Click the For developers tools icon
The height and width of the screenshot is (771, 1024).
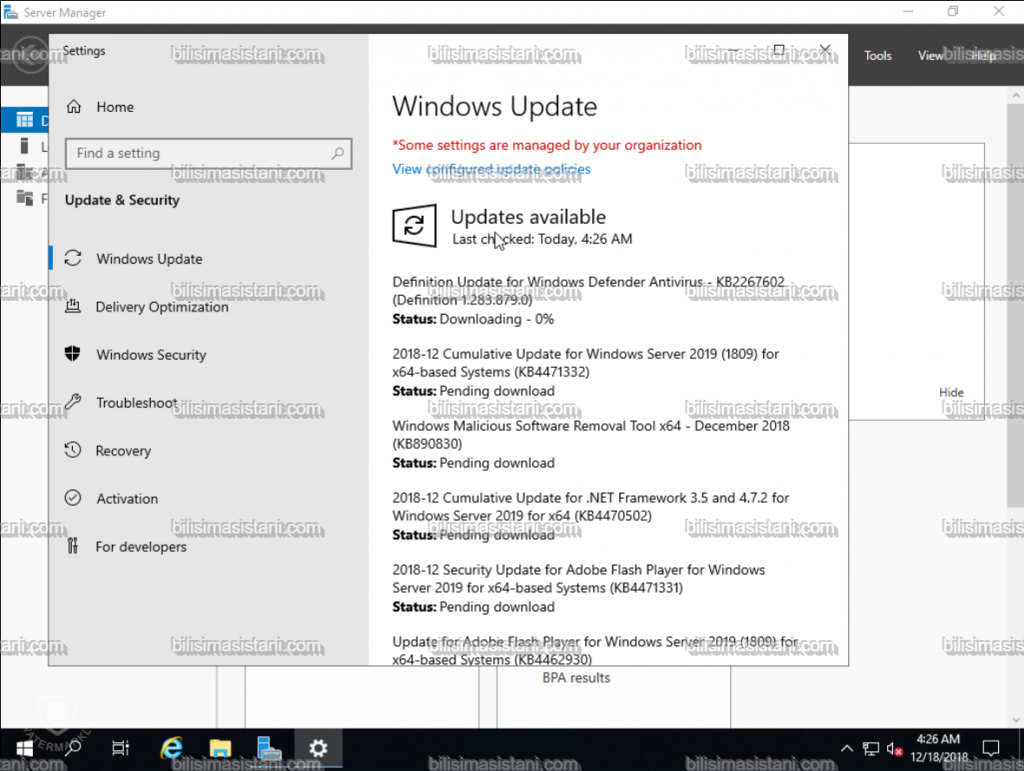pos(72,546)
